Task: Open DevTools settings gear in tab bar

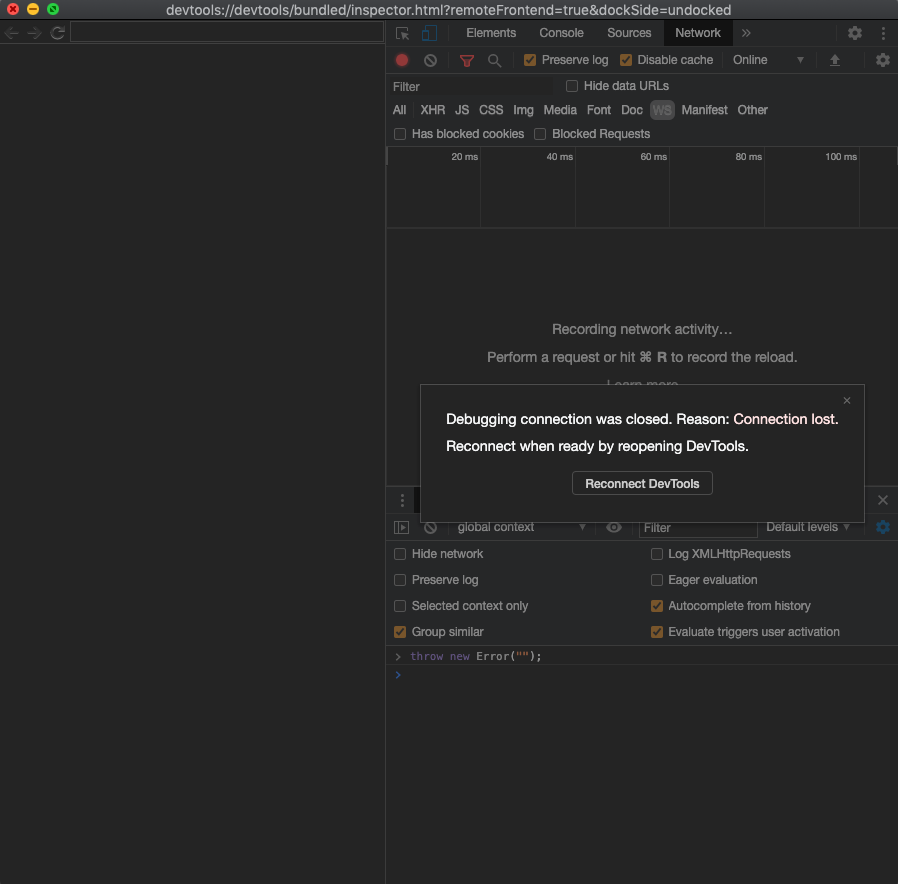Action: [x=854, y=33]
